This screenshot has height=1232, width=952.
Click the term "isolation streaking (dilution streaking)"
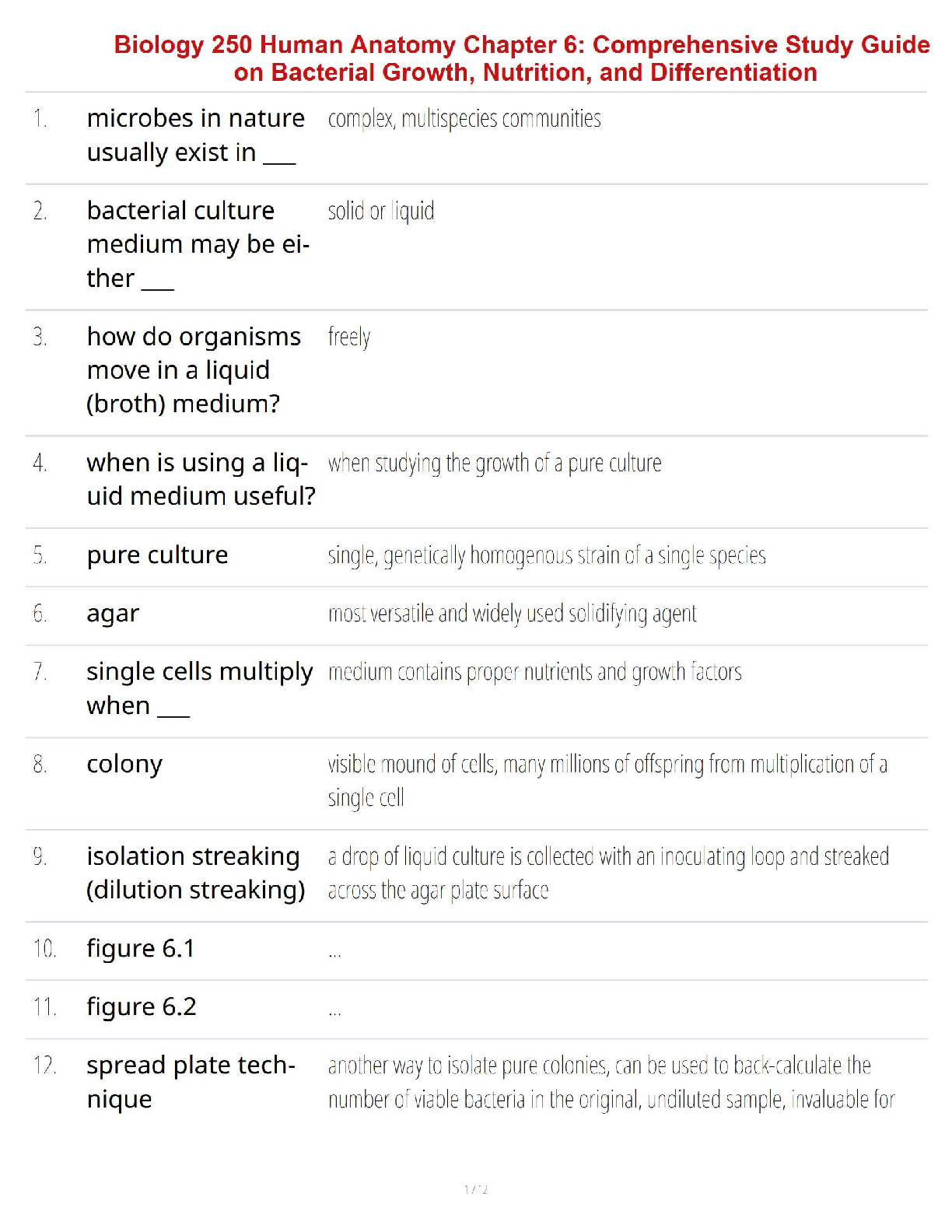tap(195, 873)
